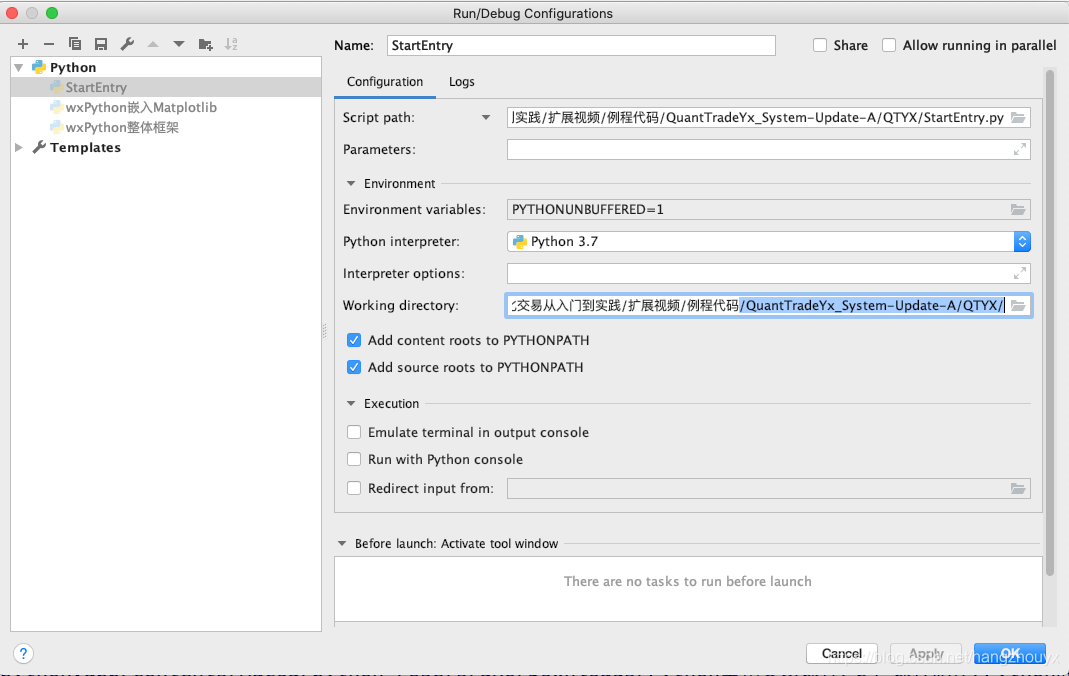Open the help question mark

pyautogui.click(x=23, y=654)
